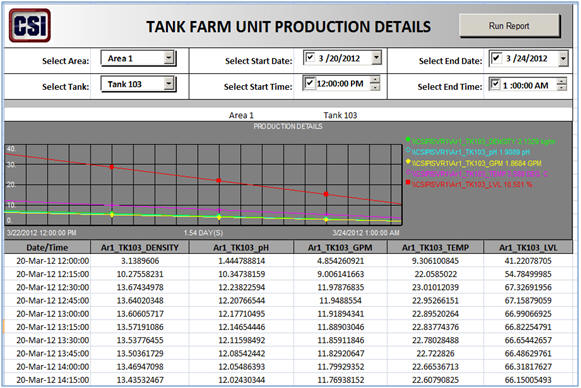Open the Select Tank dropdown
Image resolution: width=581 pixels, height=388 pixels.
tap(169, 84)
